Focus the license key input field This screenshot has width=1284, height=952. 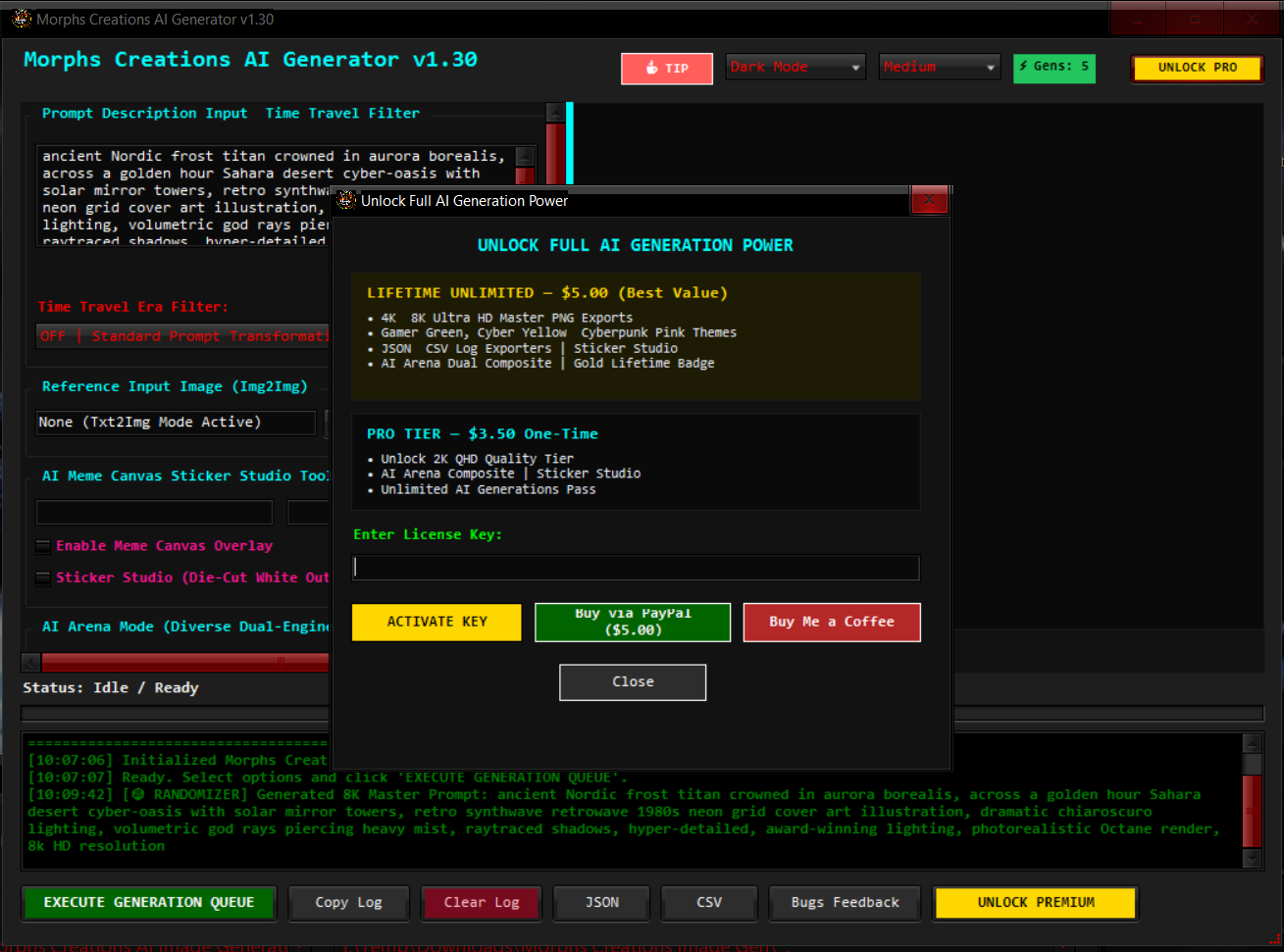coord(636,568)
